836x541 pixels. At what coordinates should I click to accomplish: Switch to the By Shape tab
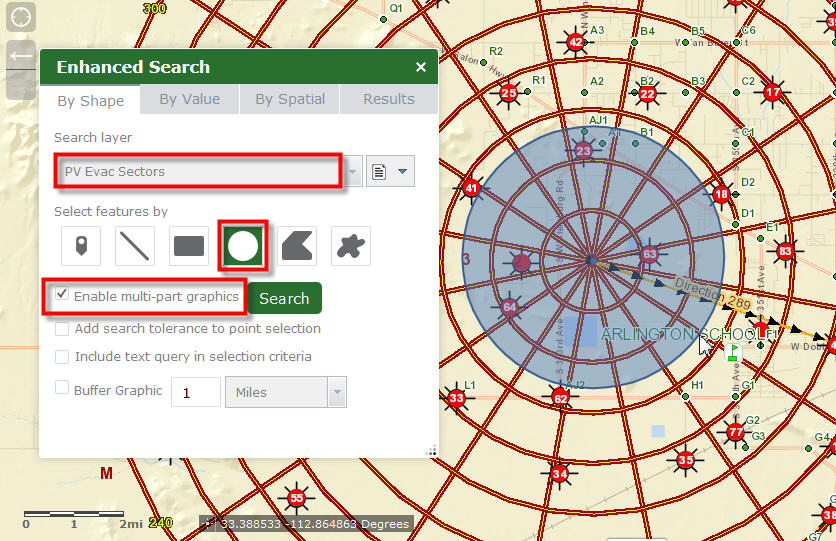(91, 101)
